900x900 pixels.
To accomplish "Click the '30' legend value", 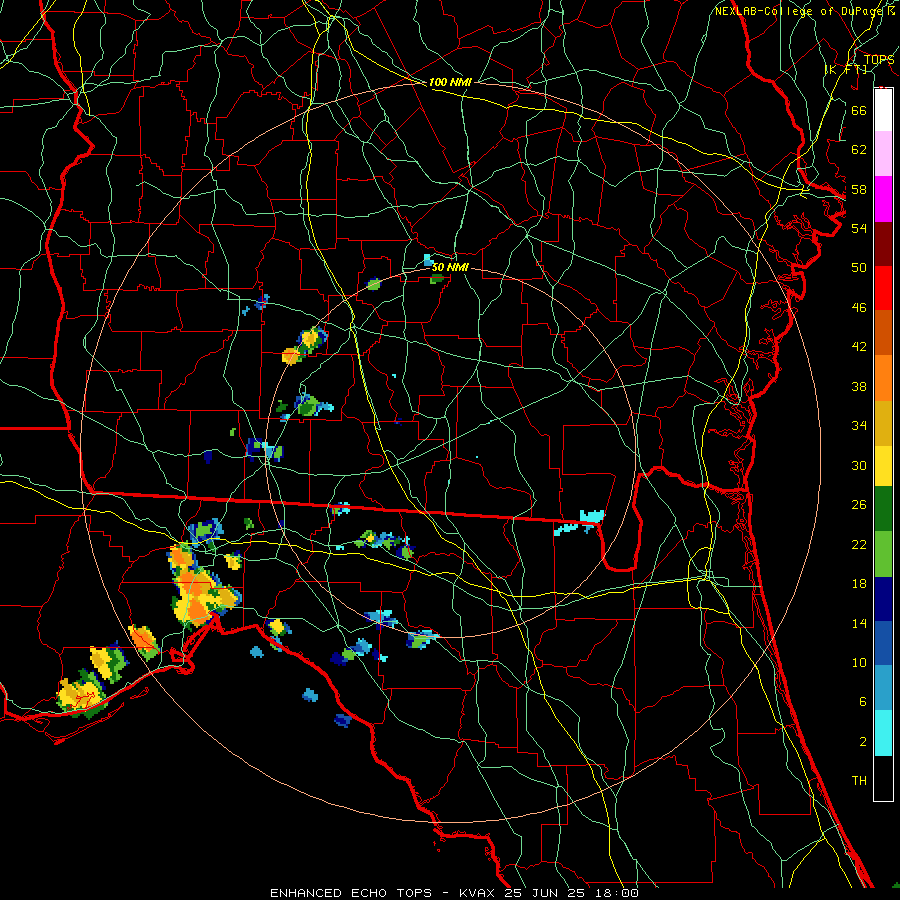I will click(x=859, y=465).
